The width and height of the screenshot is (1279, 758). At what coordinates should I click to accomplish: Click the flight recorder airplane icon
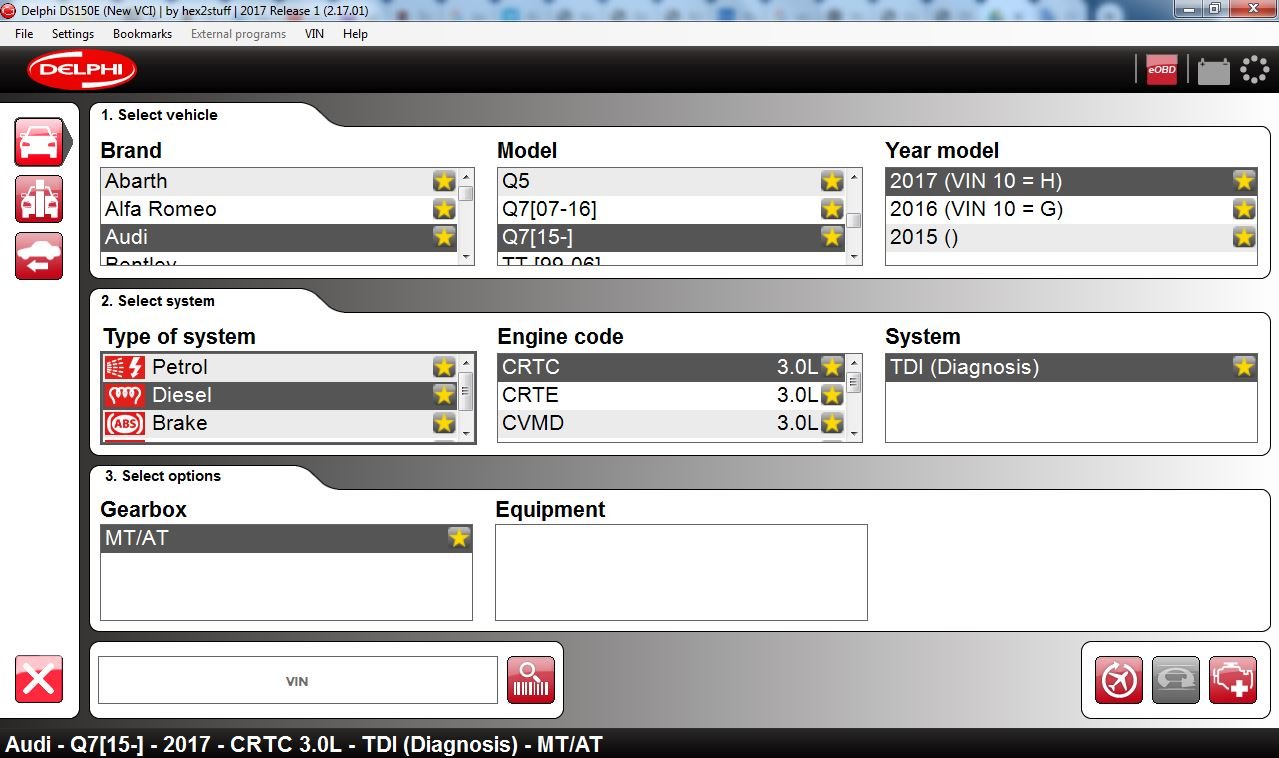(x=1118, y=681)
